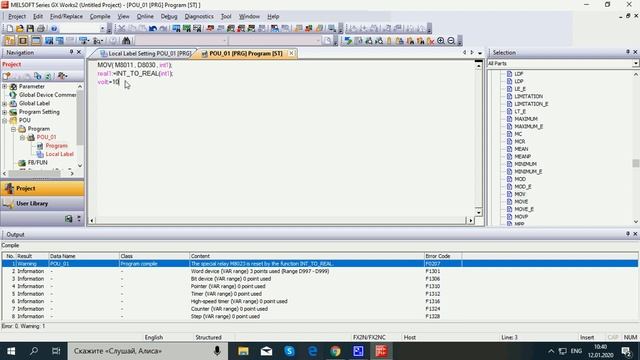The height and width of the screenshot is (360, 640).
Task: Click the Zoom In magnifier icon
Action: click(441, 40)
